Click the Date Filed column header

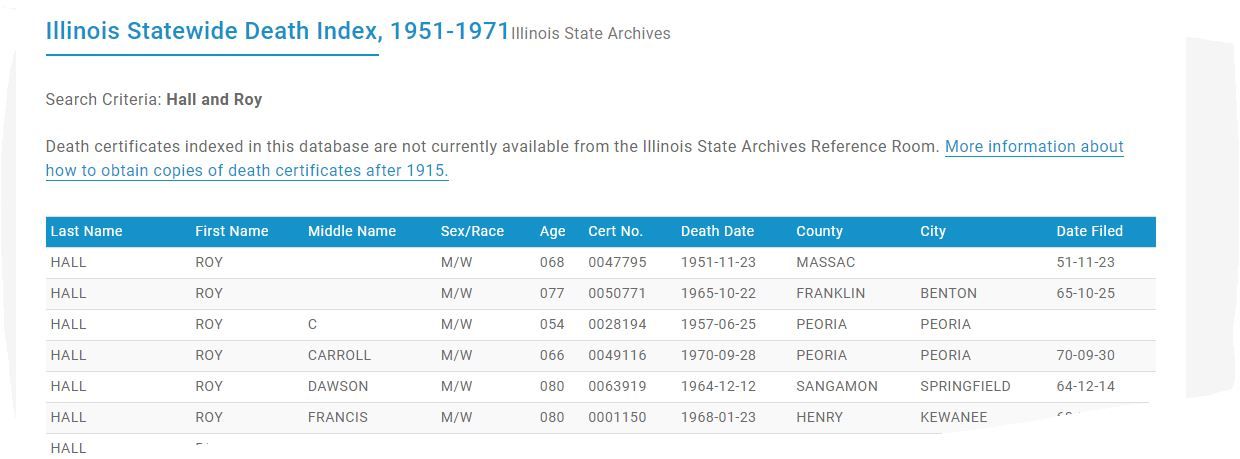click(x=1090, y=231)
